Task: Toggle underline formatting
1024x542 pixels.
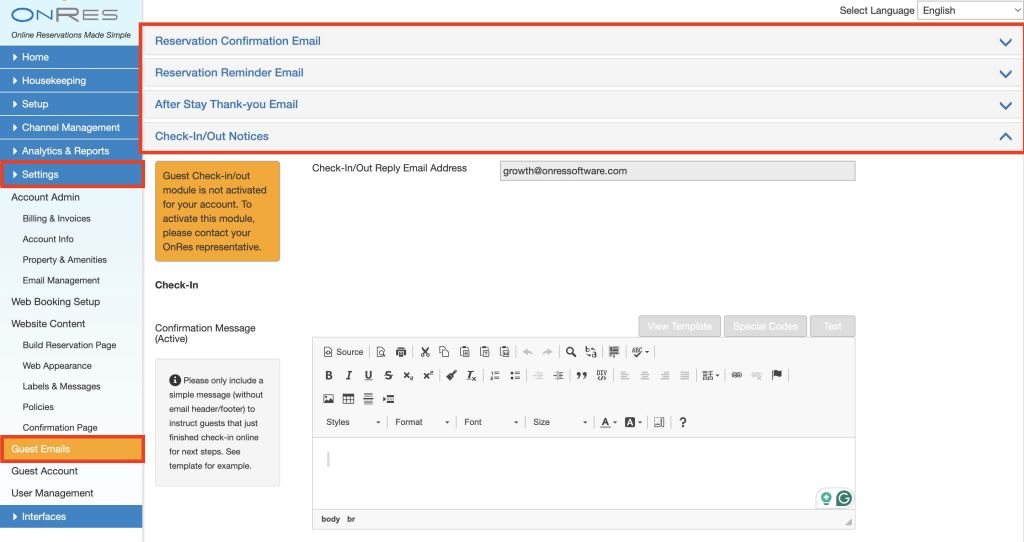Action: 368,375
